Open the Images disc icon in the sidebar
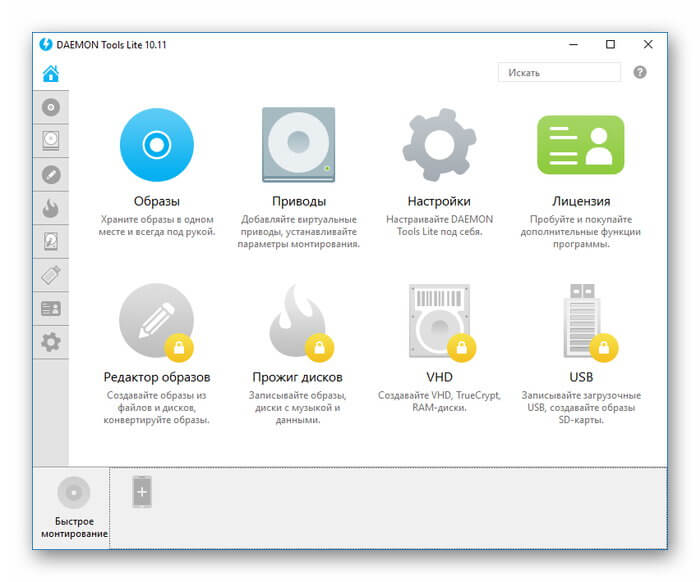Screen dimensions: 700x582 (51, 108)
